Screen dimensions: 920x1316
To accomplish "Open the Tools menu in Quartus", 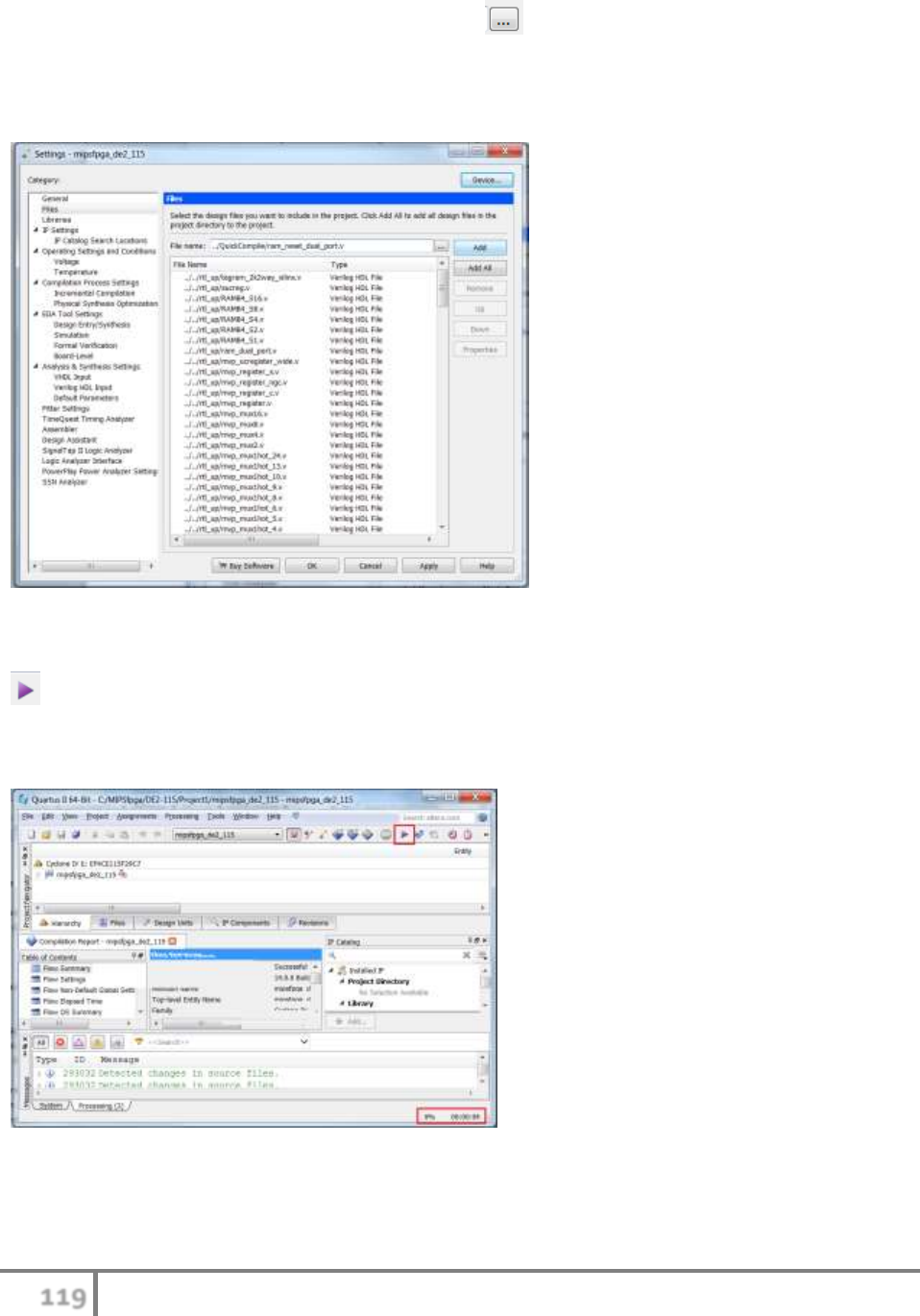I will tap(216, 816).
